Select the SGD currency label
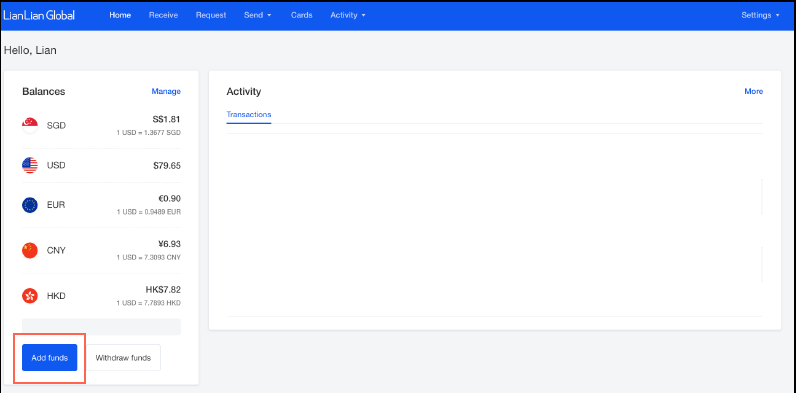Viewport: 799px width, 393px height. tap(56, 125)
